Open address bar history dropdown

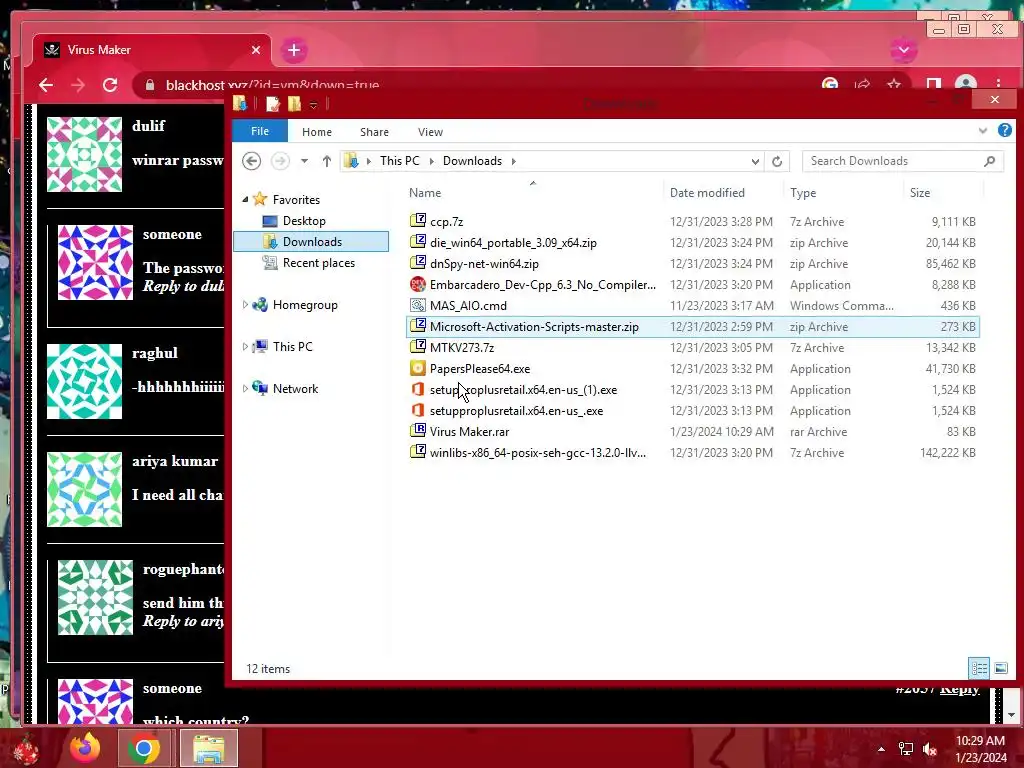tap(755, 161)
